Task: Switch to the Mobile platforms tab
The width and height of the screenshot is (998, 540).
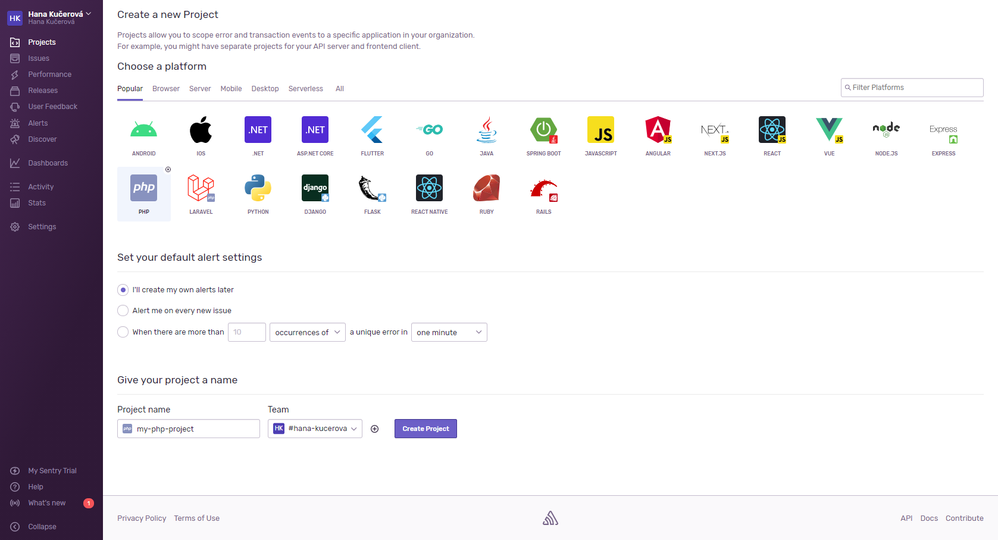Action: [x=231, y=89]
